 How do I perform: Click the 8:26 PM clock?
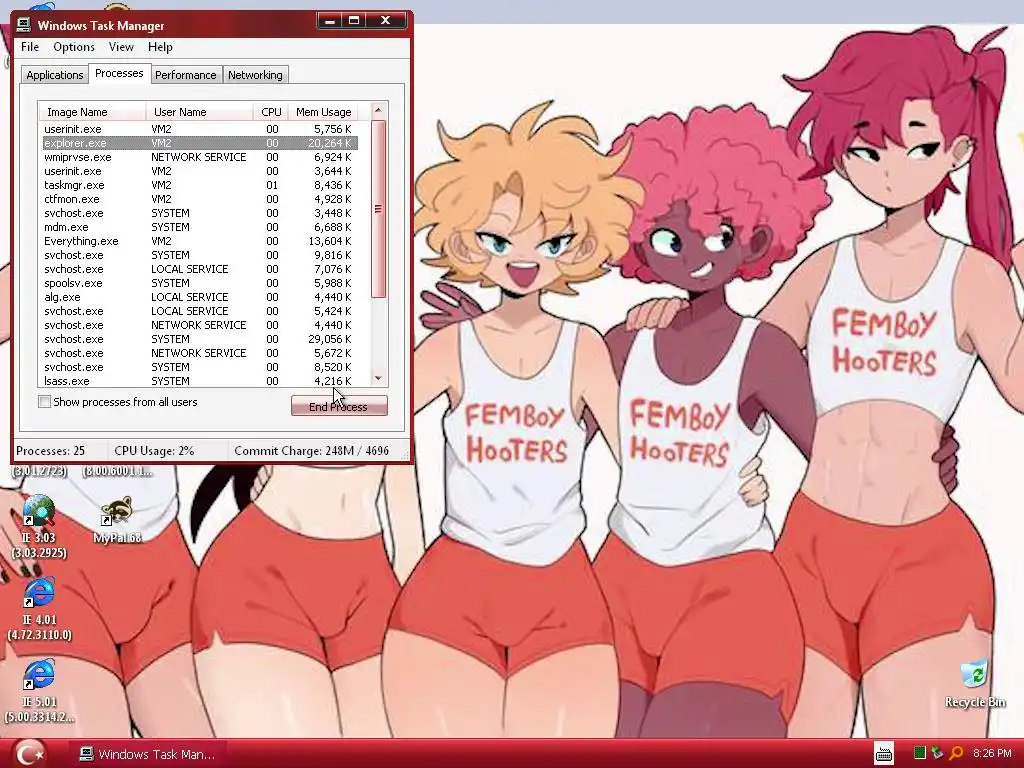[992, 754]
